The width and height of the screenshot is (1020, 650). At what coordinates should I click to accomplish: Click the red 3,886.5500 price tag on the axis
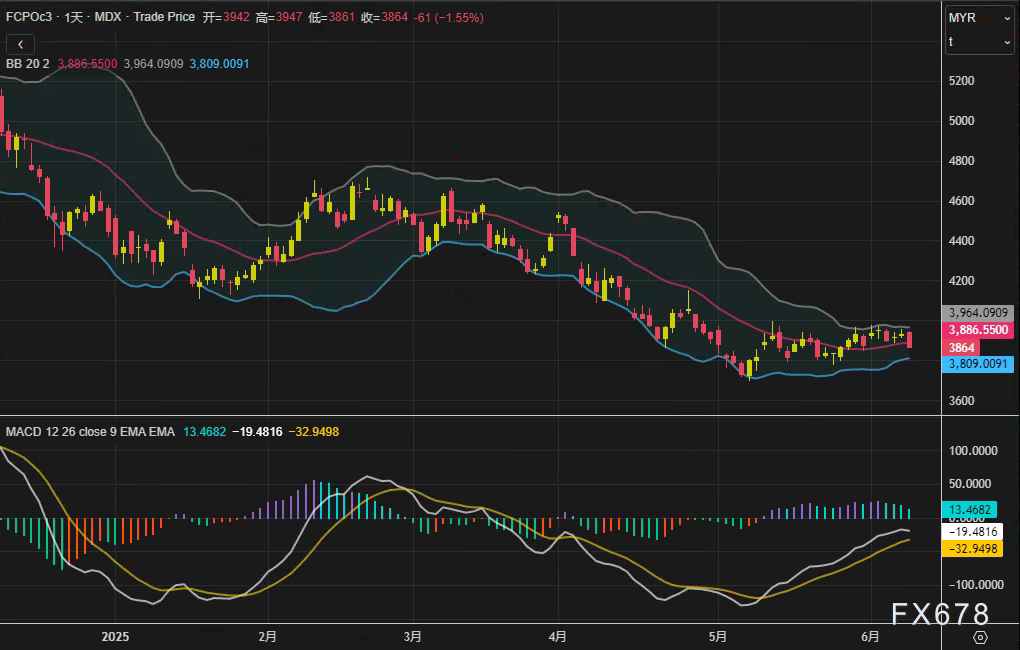979,329
